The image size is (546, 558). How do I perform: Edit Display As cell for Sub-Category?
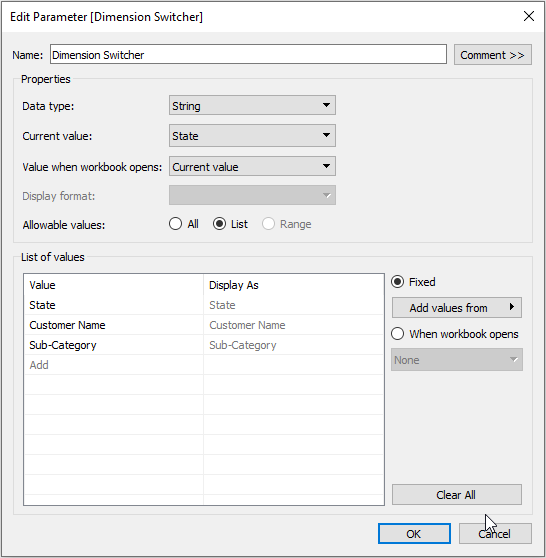[294, 345]
